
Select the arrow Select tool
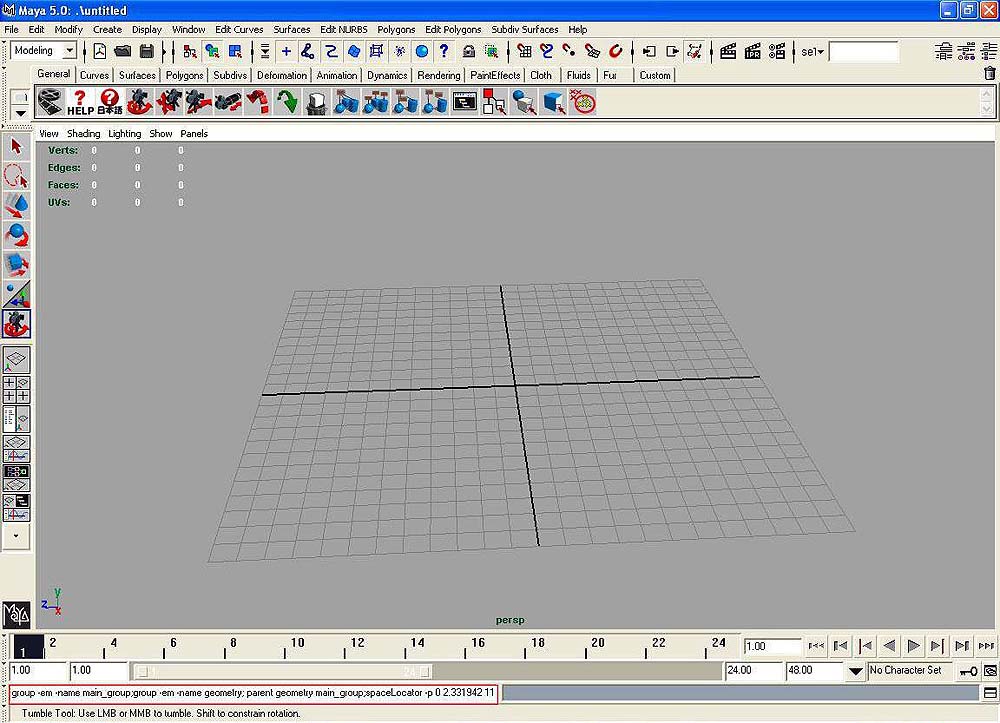[17, 148]
